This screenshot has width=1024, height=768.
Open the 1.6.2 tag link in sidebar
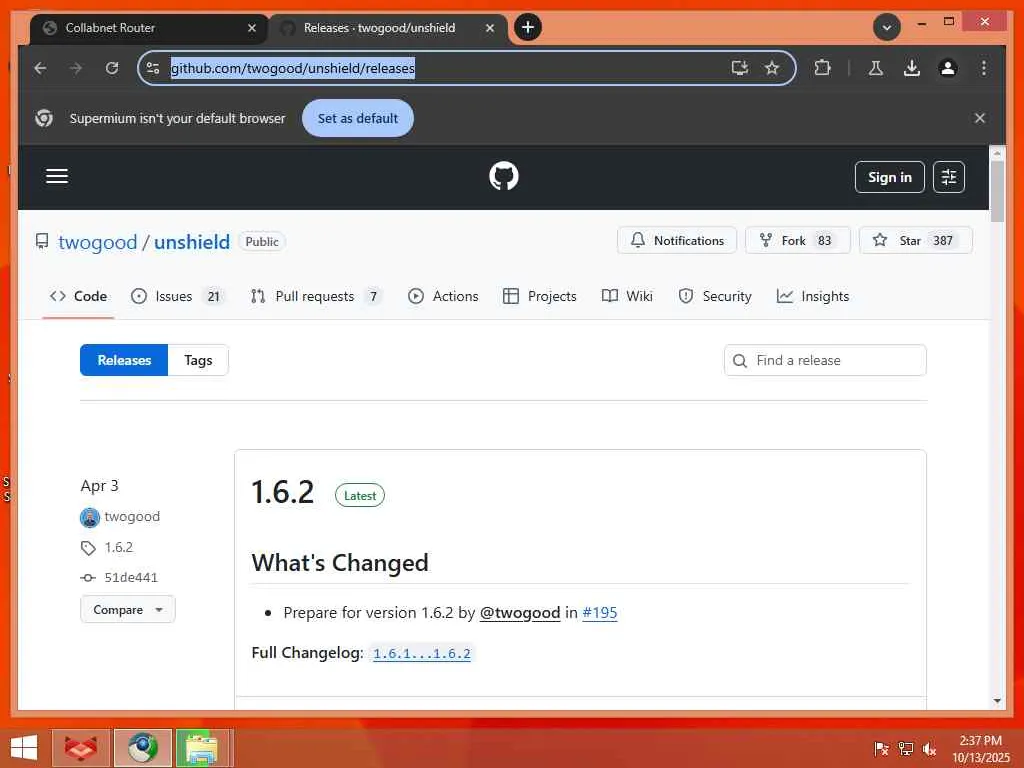[x=119, y=547]
